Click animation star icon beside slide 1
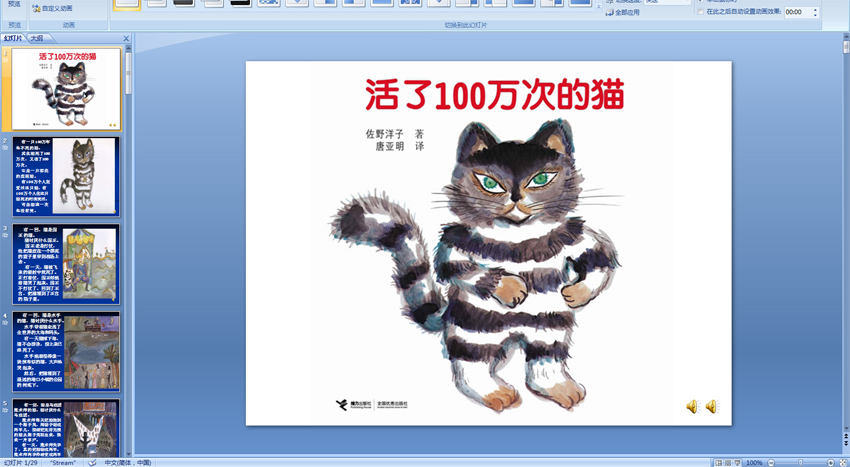 point(5,60)
